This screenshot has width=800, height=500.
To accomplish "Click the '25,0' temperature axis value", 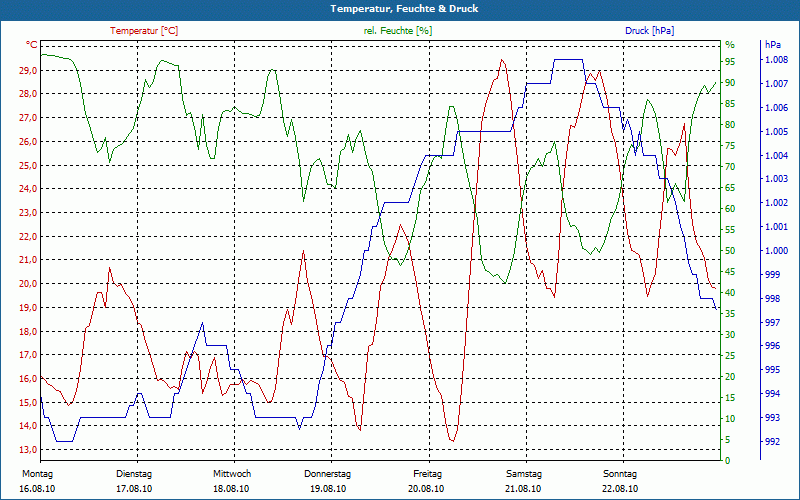I will click(x=28, y=165).
